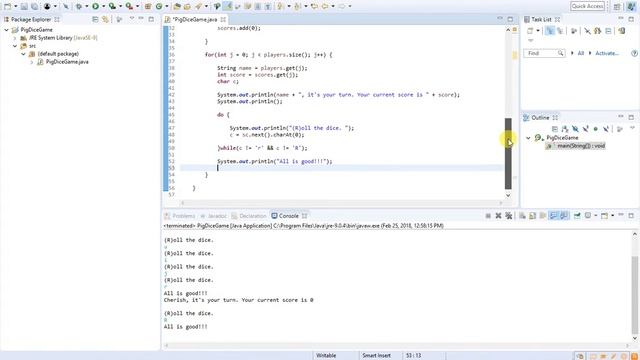Expand JRE System Library node
The image size is (640, 360).
point(15,38)
